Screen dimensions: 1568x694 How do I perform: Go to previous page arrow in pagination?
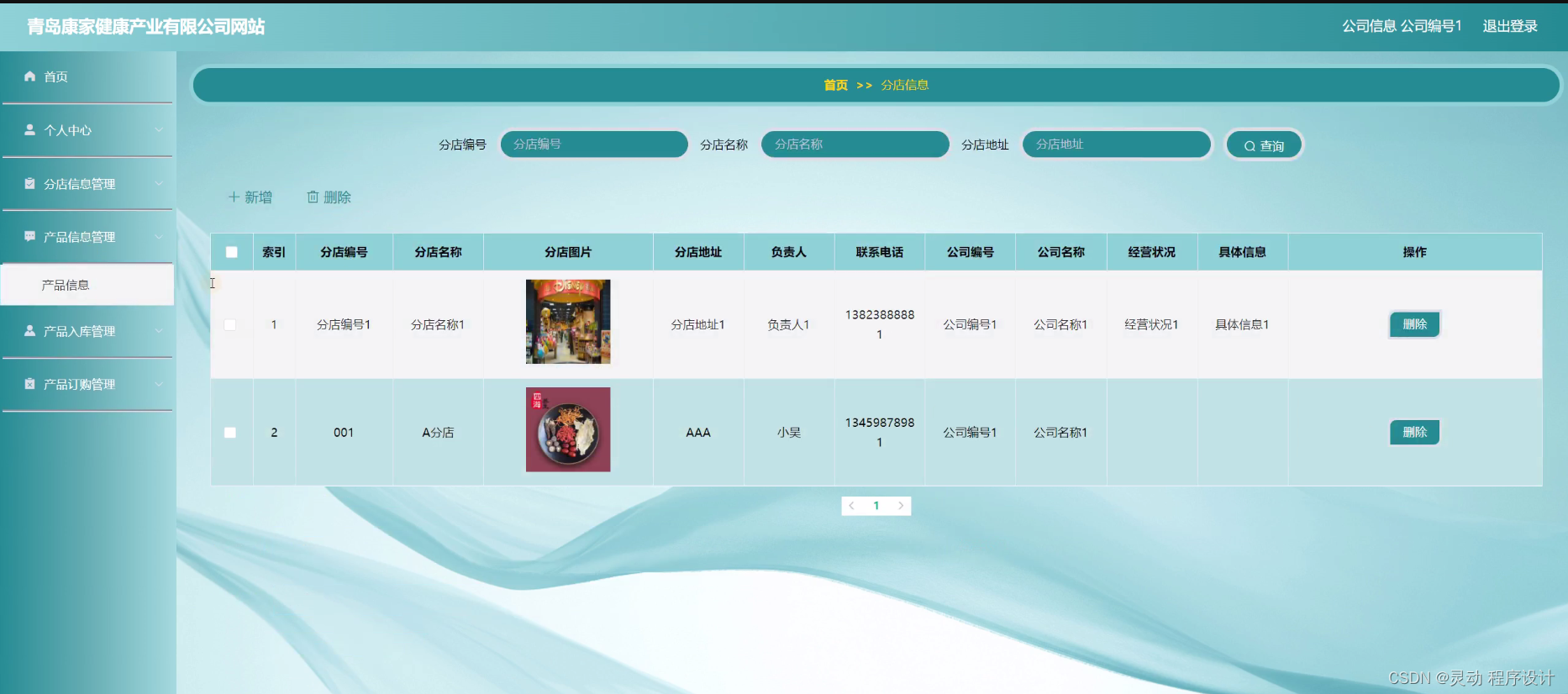point(852,506)
